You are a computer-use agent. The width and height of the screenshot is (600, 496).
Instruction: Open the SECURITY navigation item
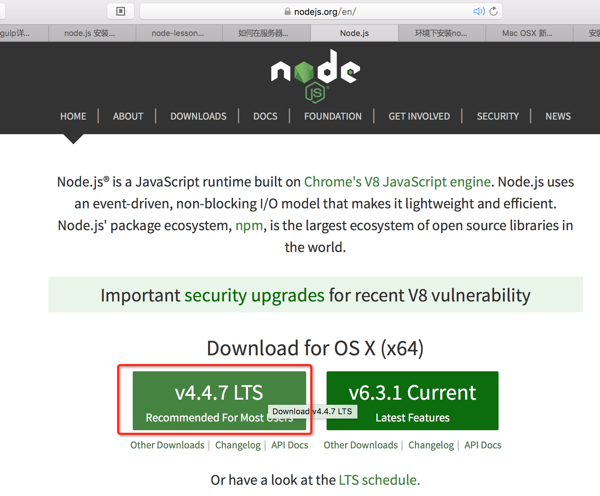click(x=498, y=116)
